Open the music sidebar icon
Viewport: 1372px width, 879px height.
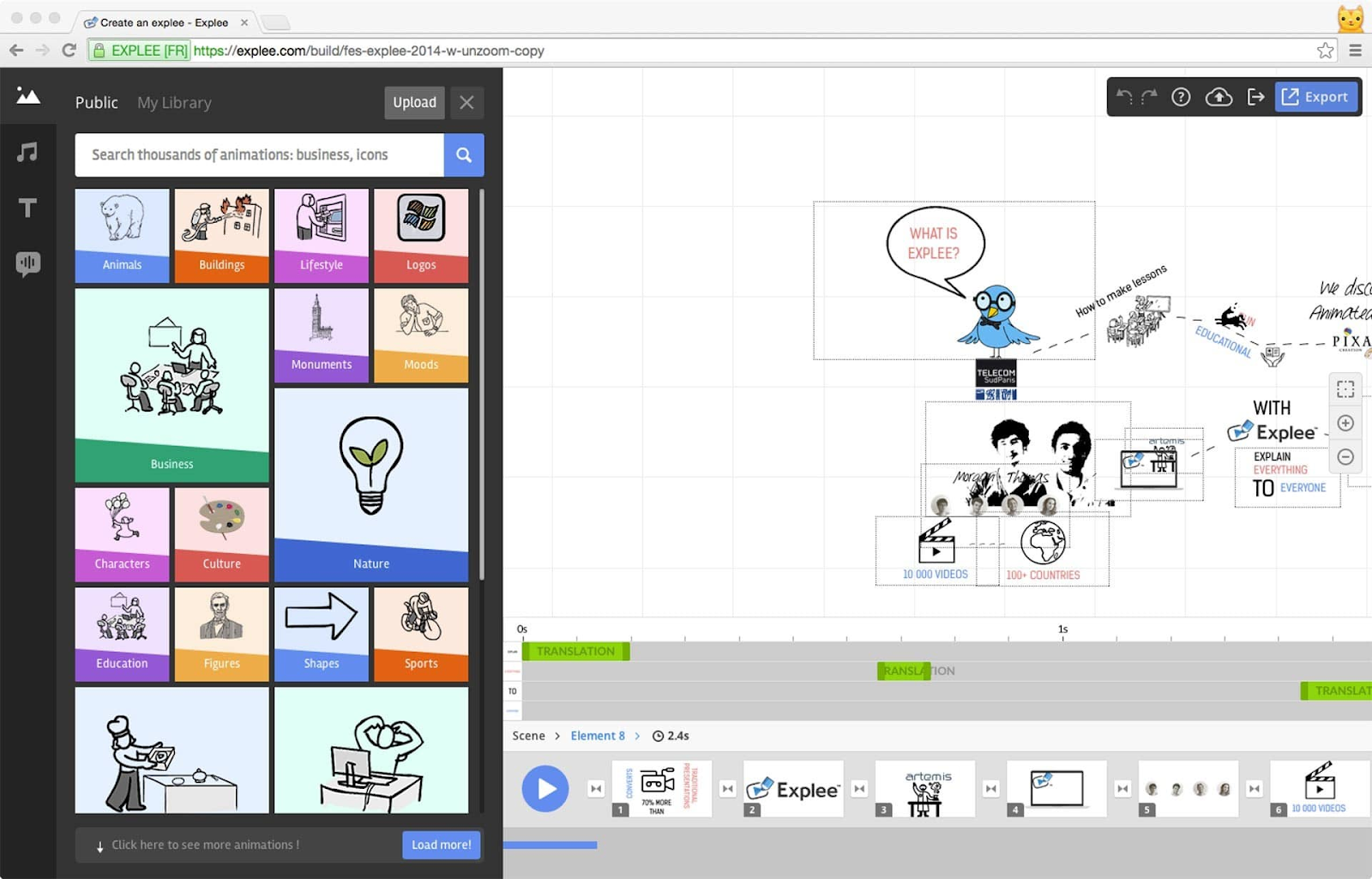tap(27, 153)
